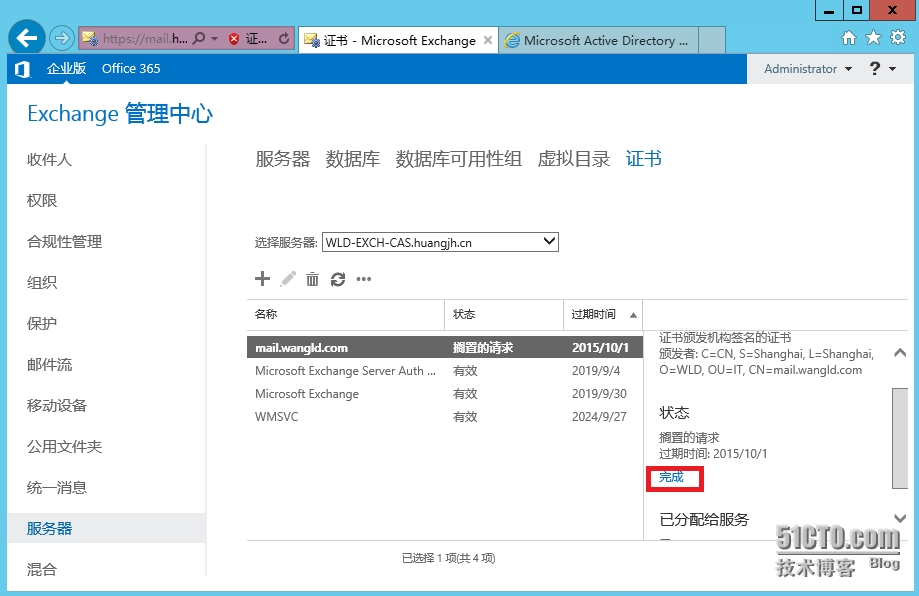Click the plus icon to add new certificate
The height and width of the screenshot is (596, 919).
coord(263,278)
